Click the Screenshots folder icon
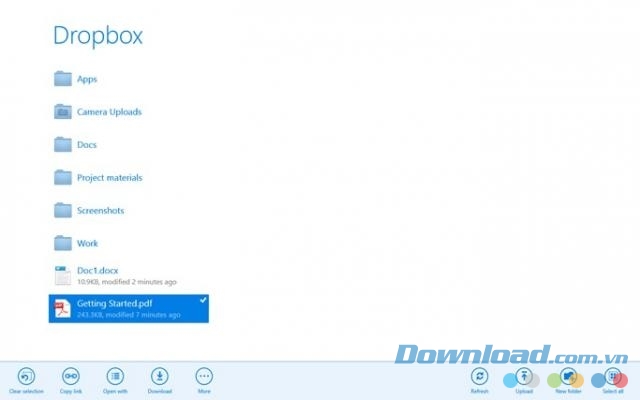 63,210
